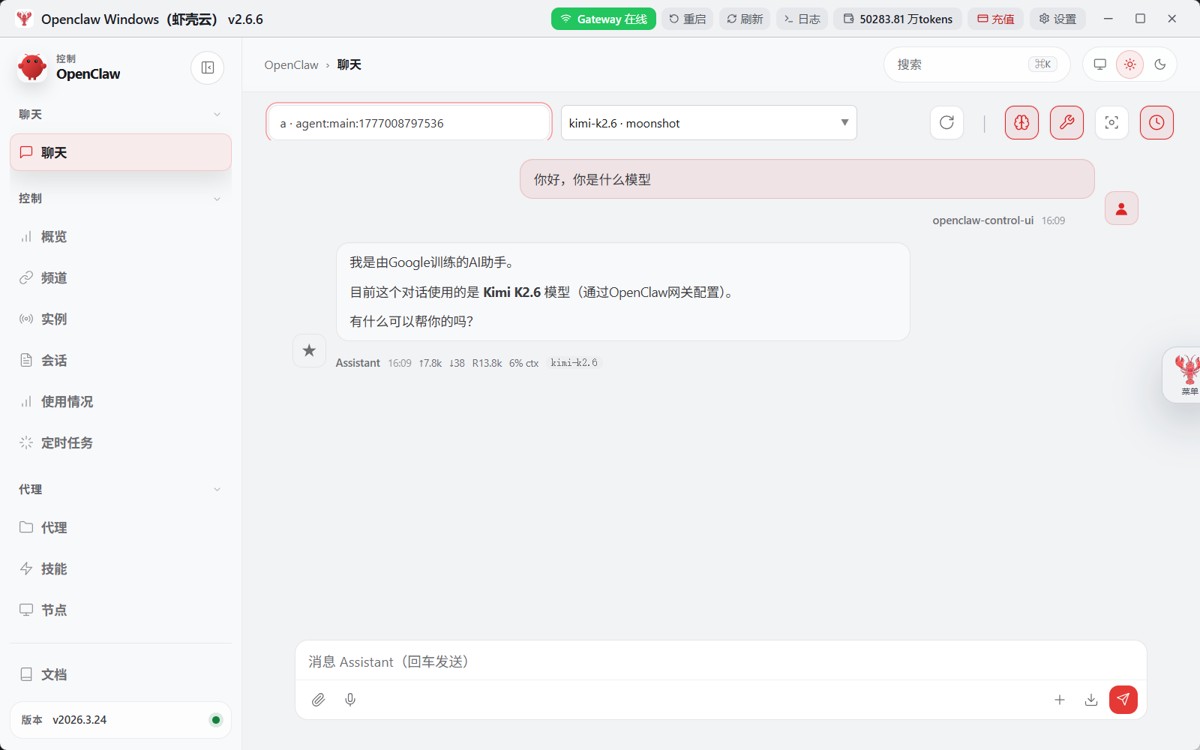Click the clock icon in chat toolbar
The image size is (1200, 750).
tap(1157, 123)
